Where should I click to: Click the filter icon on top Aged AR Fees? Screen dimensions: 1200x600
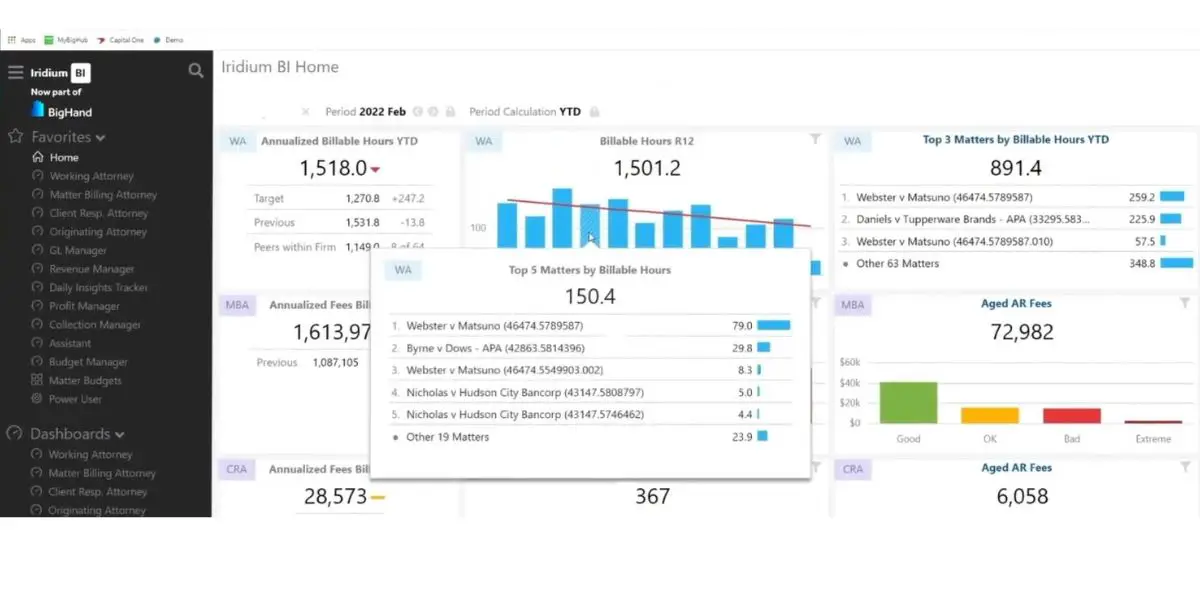[1185, 303]
